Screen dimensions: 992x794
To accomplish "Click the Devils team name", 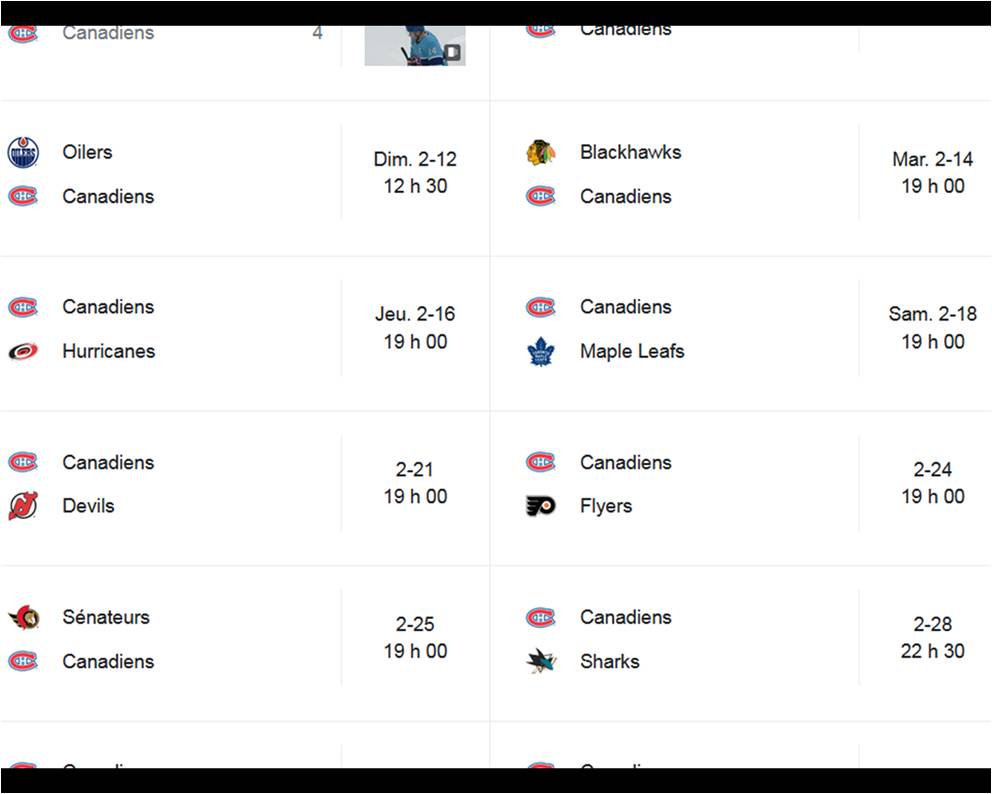I will [x=88, y=506].
